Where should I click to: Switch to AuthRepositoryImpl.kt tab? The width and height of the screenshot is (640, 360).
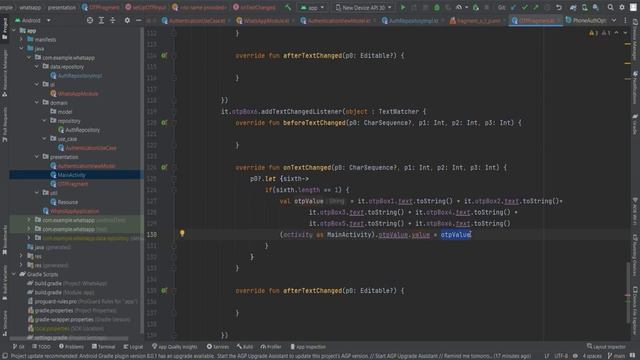413,20
